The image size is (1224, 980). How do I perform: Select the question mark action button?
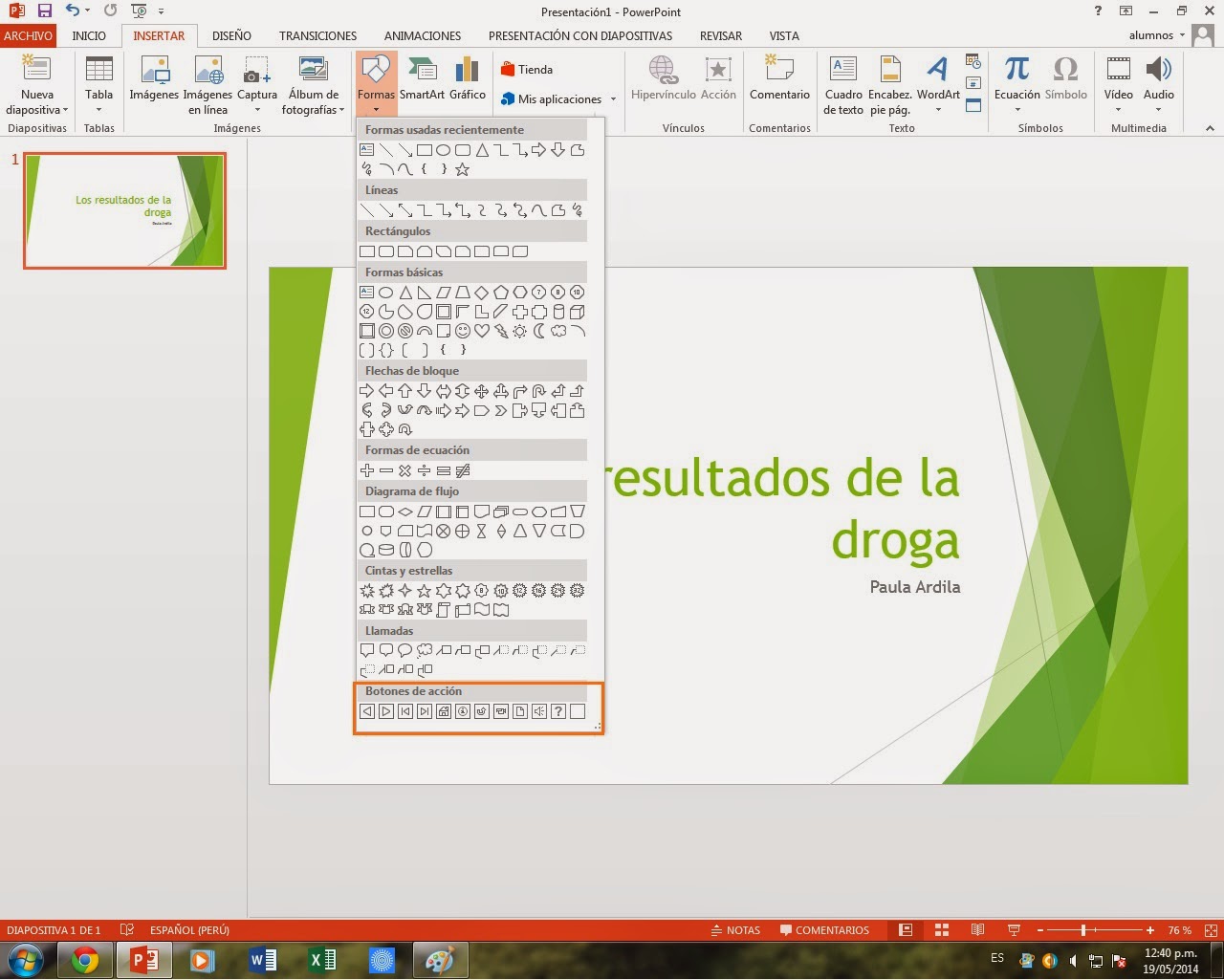coord(557,711)
